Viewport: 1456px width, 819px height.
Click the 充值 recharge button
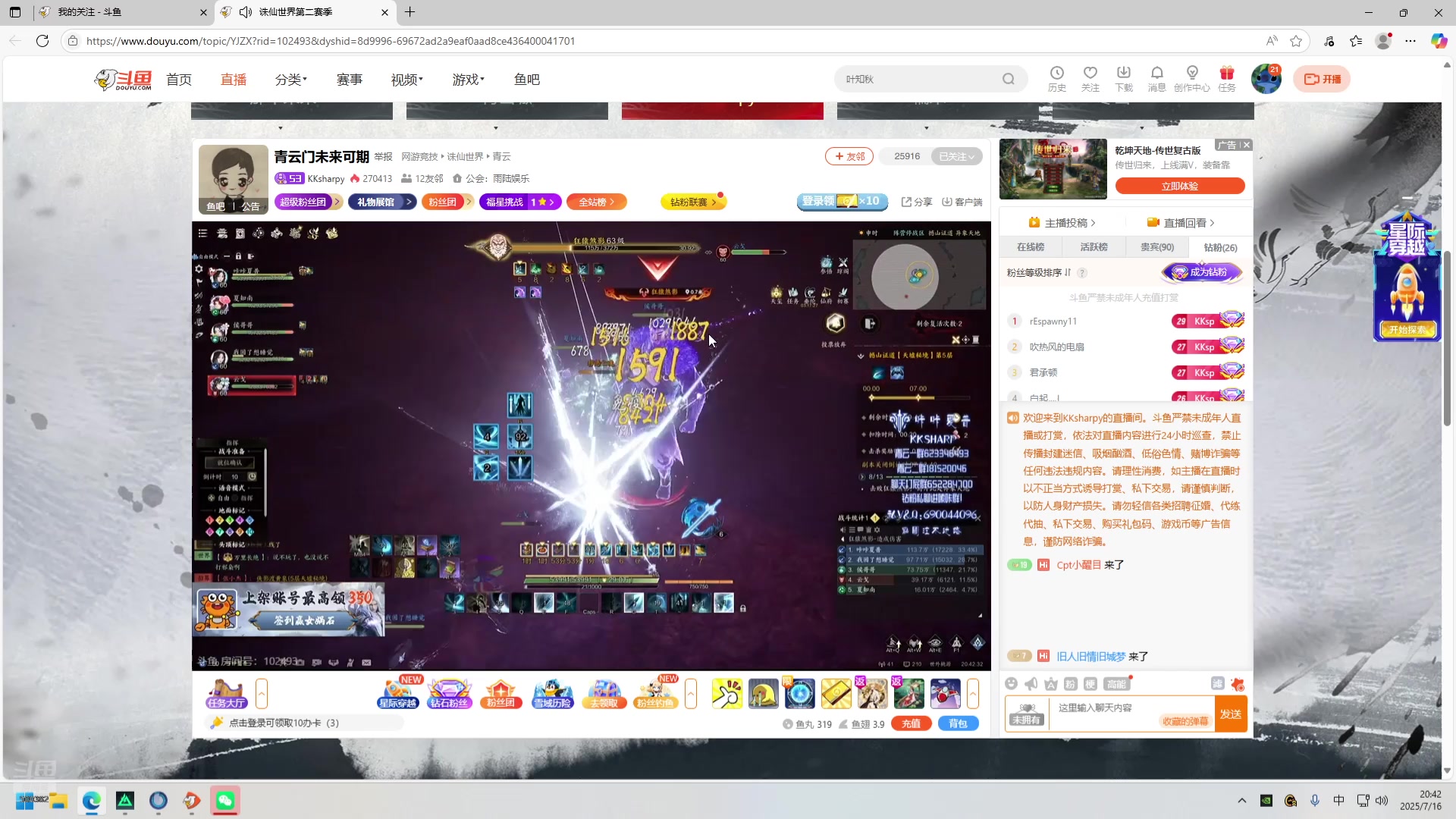[912, 723]
